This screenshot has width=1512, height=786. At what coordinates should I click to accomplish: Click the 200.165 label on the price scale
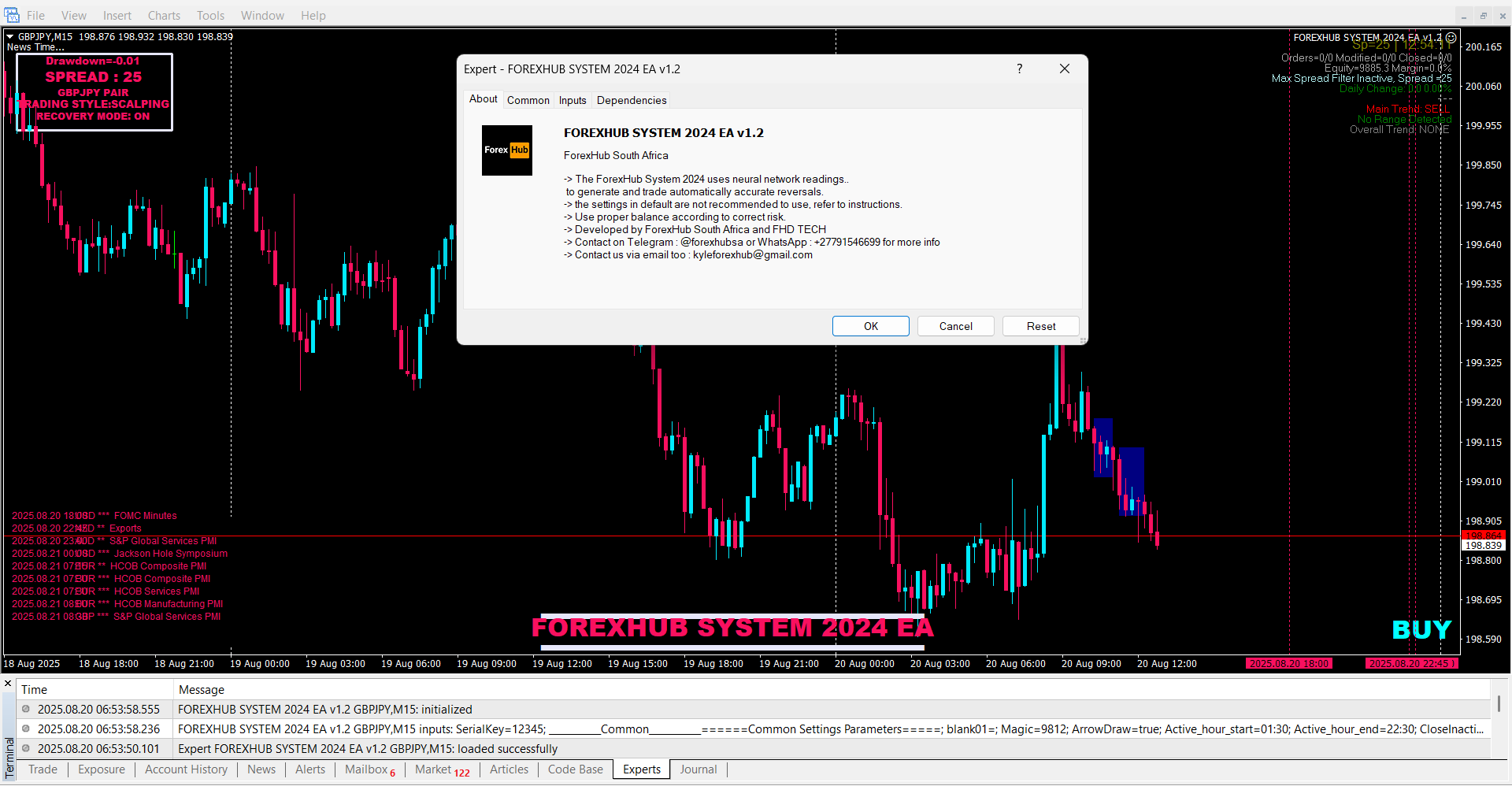(x=1484, y=47)
